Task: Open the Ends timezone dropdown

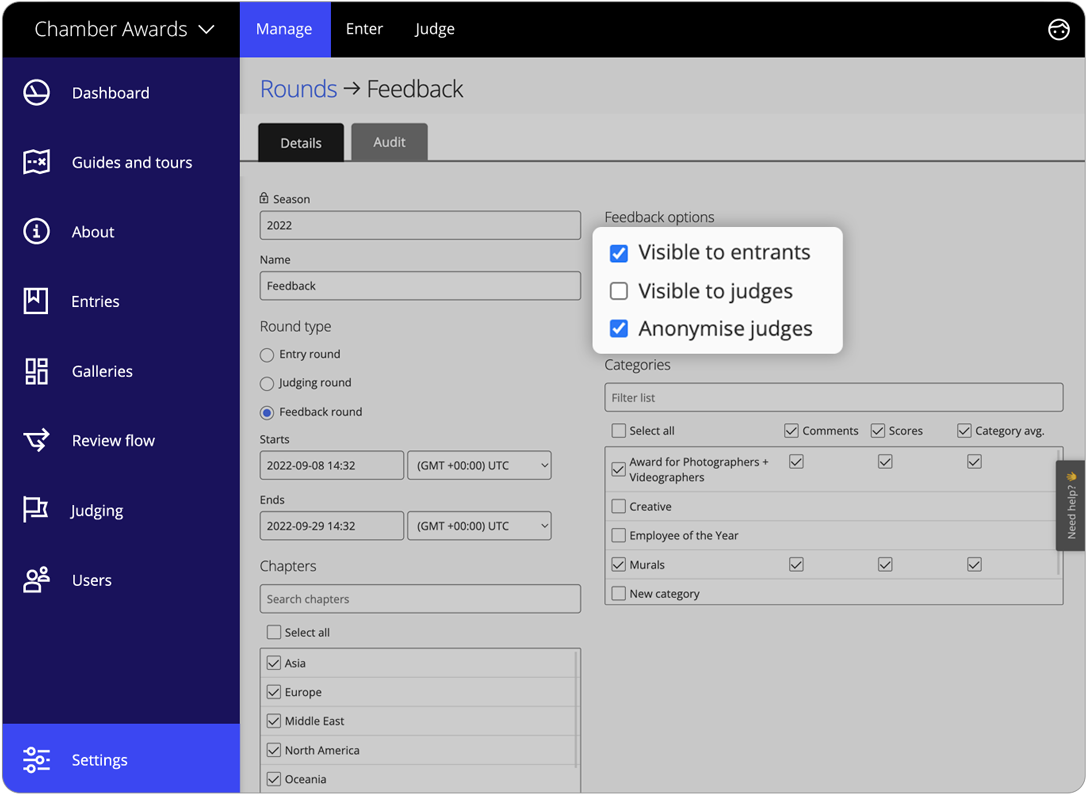Action: (x=479, y=526)
